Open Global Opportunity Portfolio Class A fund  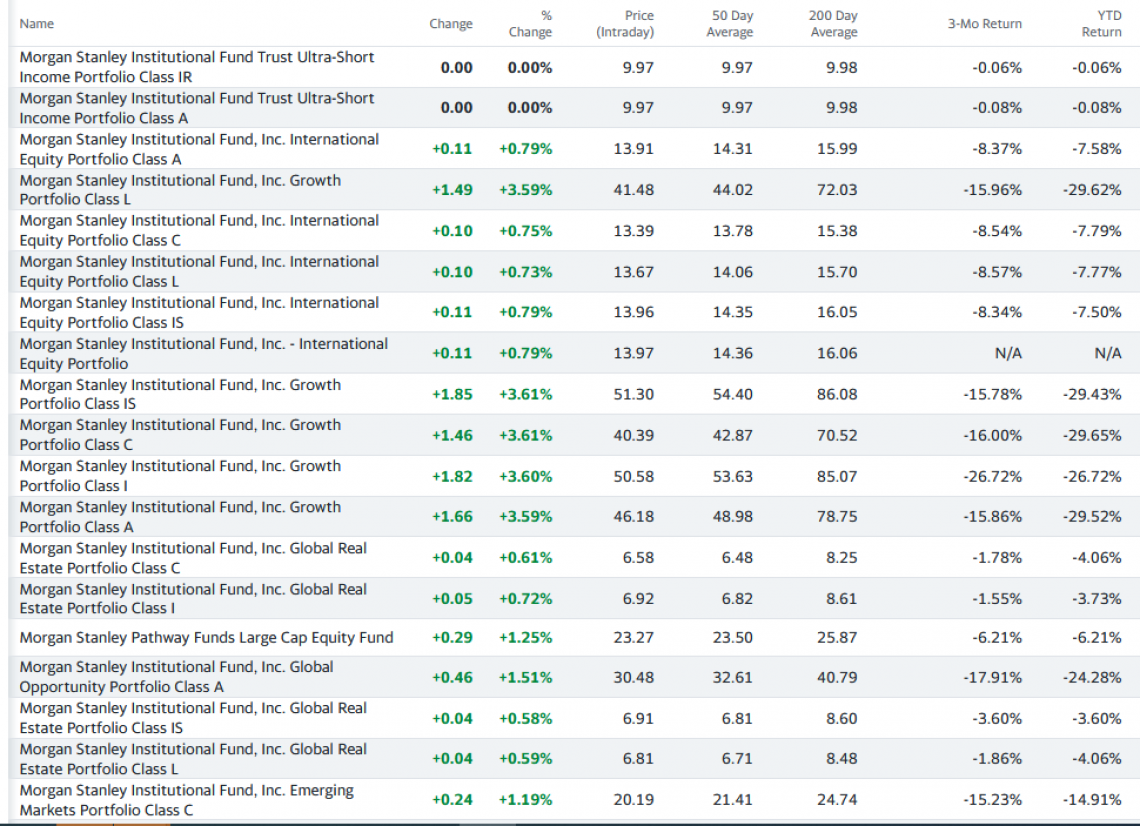[177, 677]
